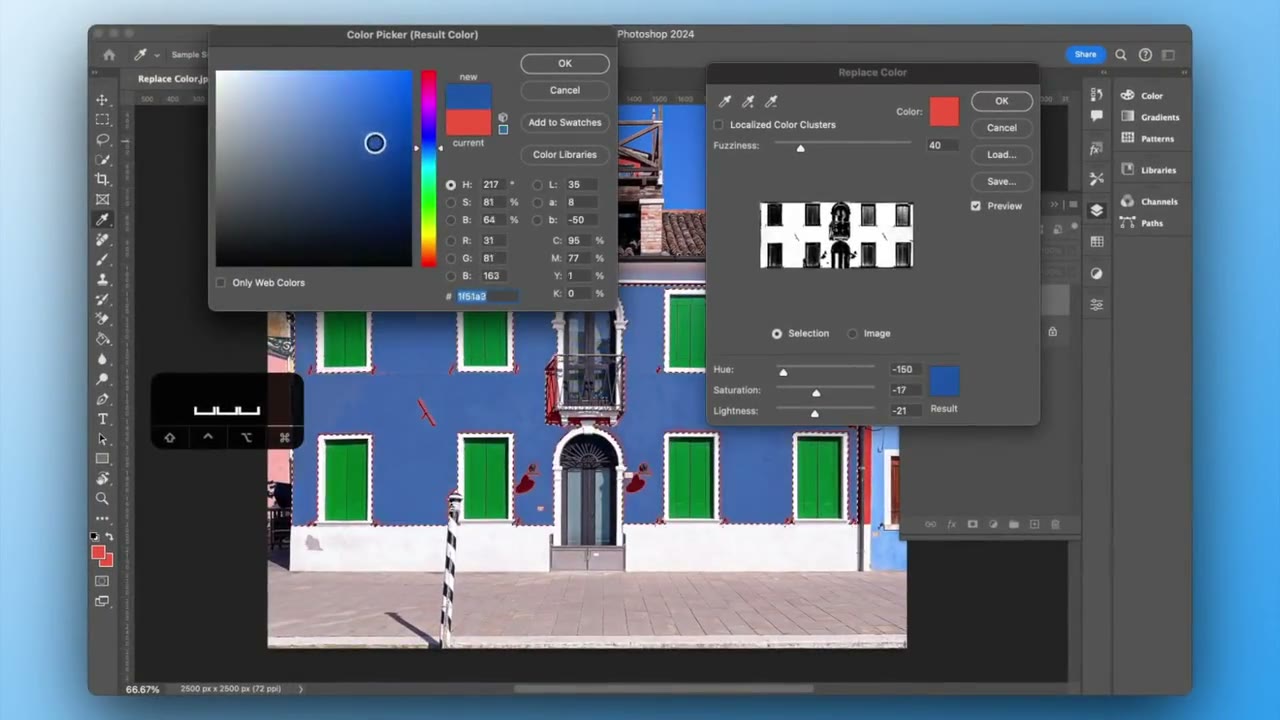Select the Image radio button
The image size is (1280, 720).
coord(853,334)
